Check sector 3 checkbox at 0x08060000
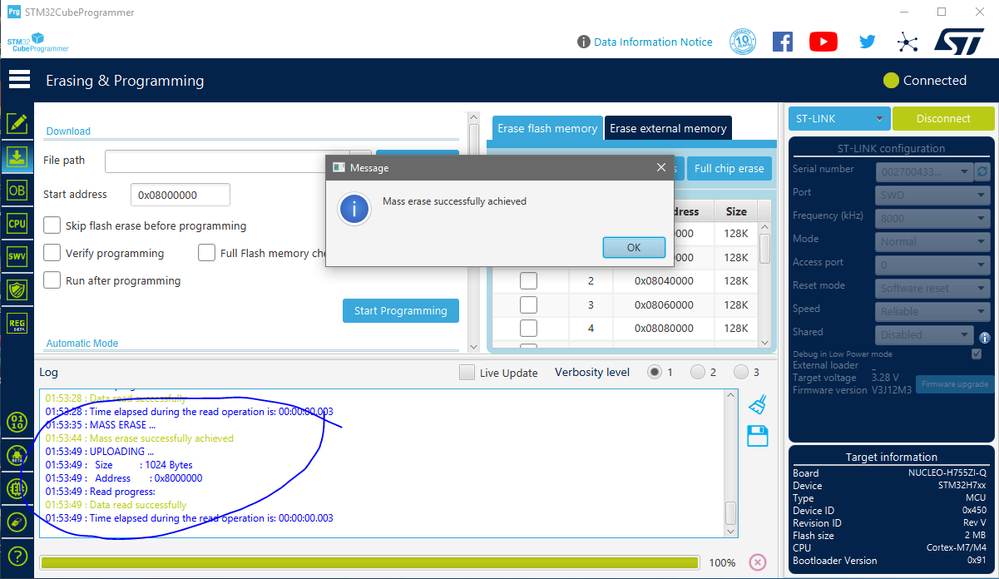Image resolution: width=999 pixels, height=579 pixels. 528,304
